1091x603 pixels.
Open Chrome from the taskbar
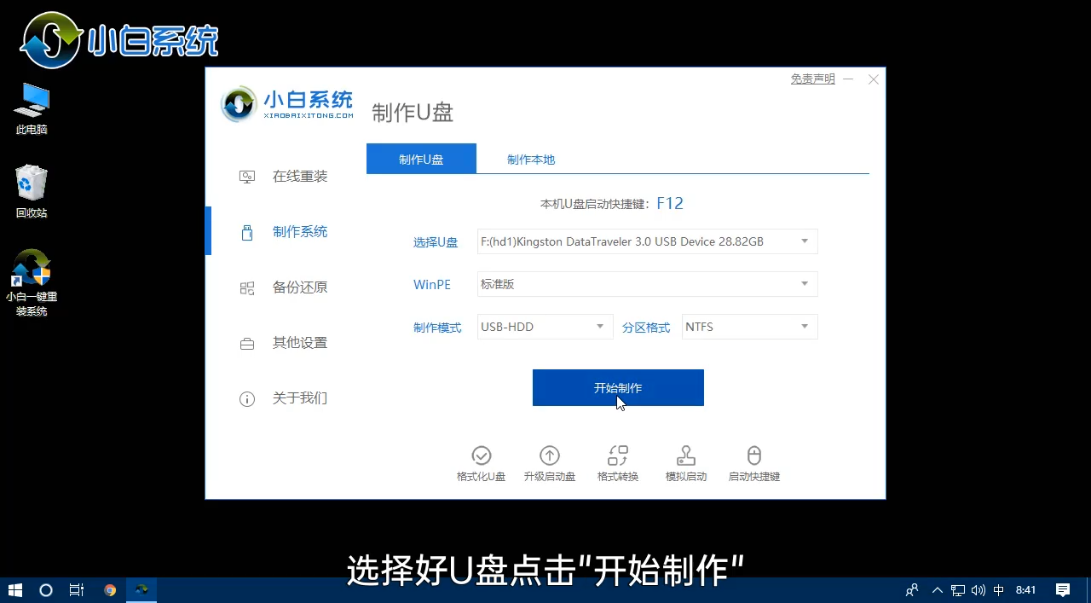coord(110,590)
